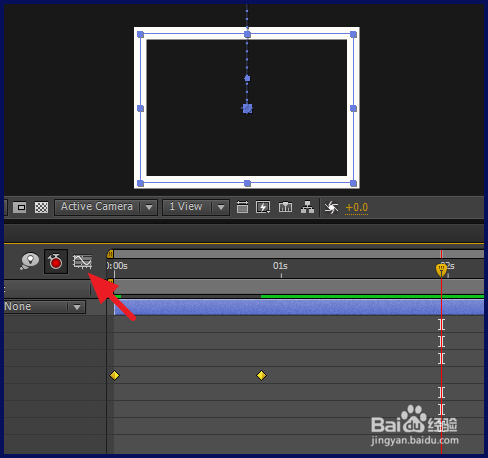Click the gray work area bar
The width and height of the screenshot is (488, 458).
click(299, 287)
